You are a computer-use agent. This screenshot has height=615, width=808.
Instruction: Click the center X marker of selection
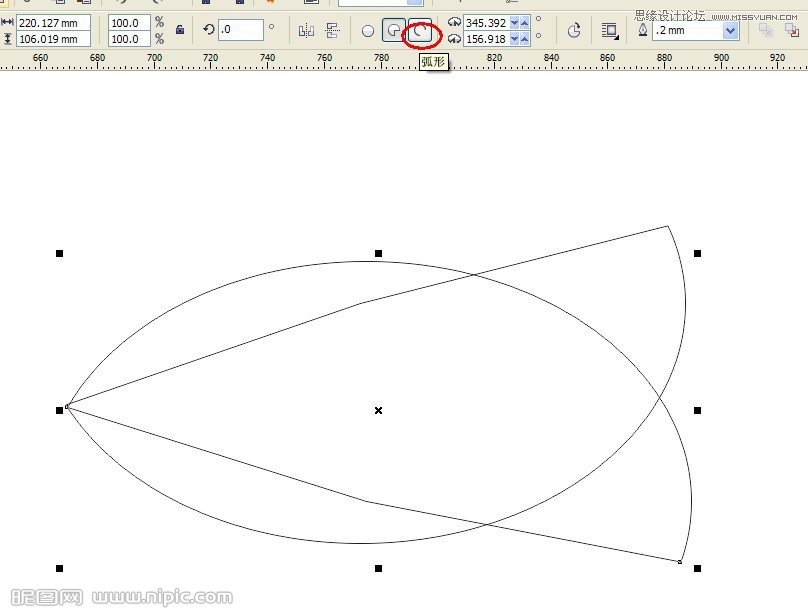pyautogui.click(x=378, y=410)
